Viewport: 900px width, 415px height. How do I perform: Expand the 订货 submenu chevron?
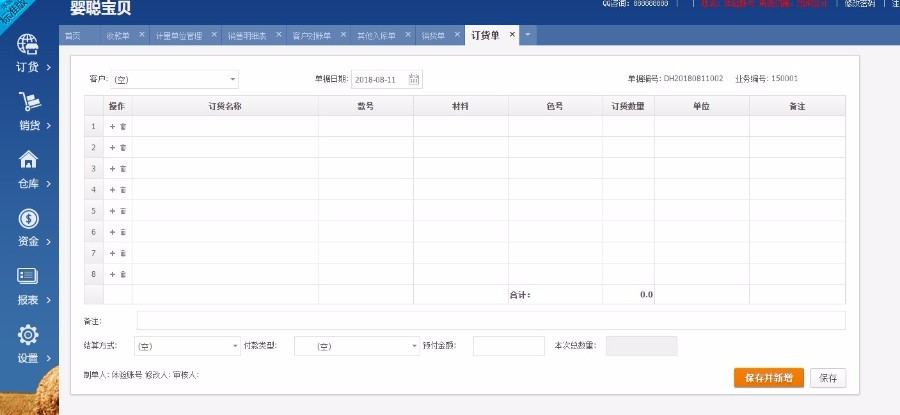point(48,67)
